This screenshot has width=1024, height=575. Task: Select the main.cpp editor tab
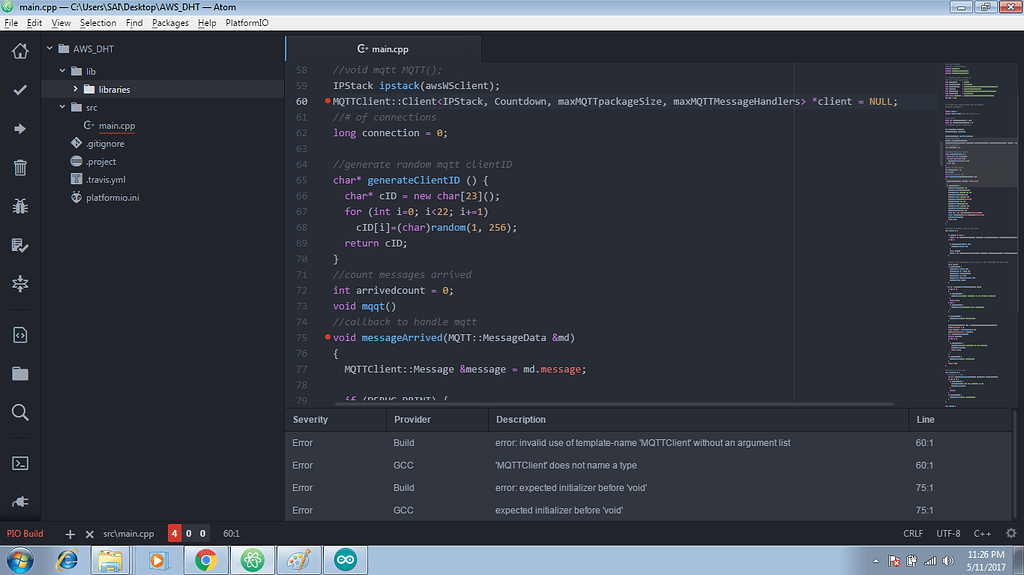pyautogui.click(x=383, y=49)
